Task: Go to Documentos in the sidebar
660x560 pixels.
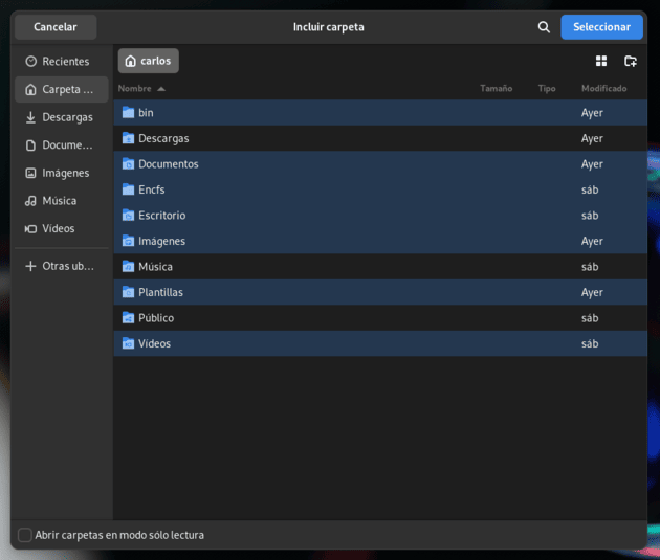Action: [x=61, y=145]
